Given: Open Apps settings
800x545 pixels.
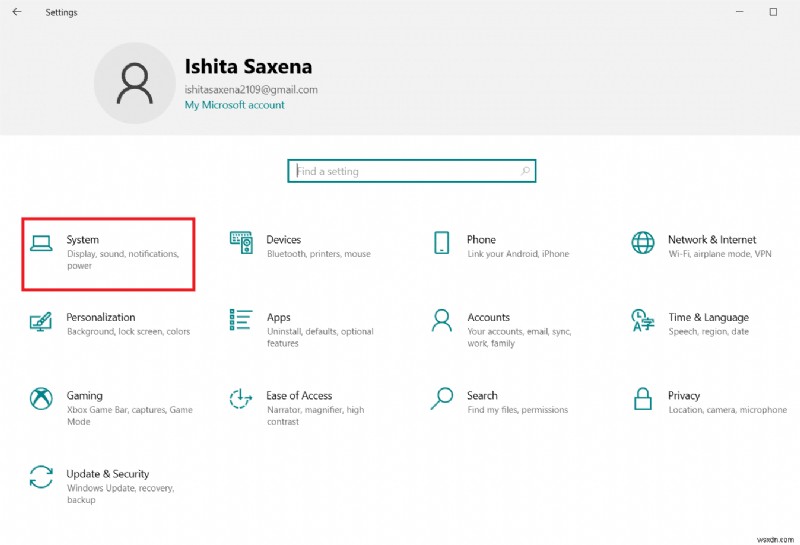Looking at the screenshot, I should pyautogui.click(x=302, y=329).
